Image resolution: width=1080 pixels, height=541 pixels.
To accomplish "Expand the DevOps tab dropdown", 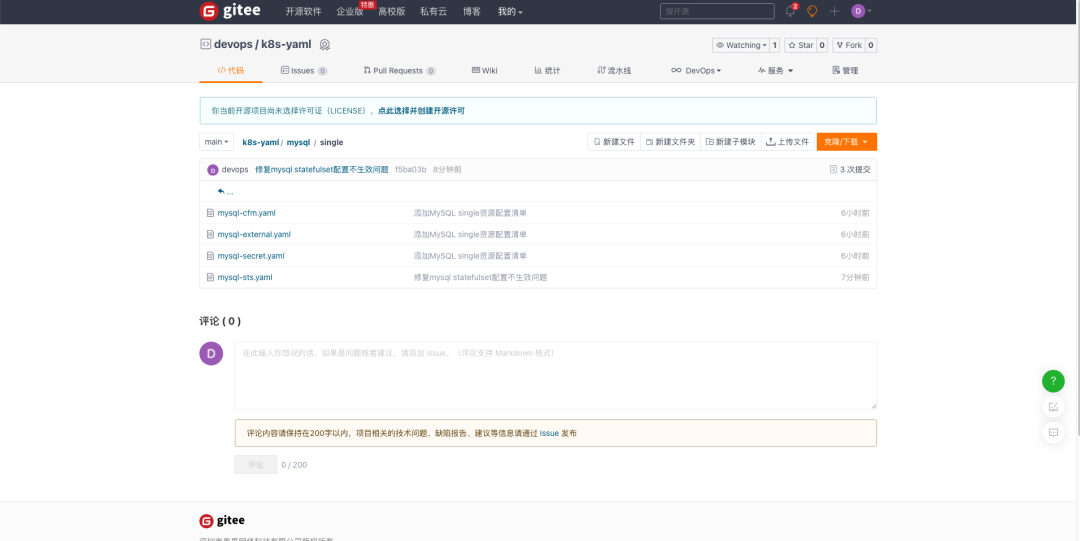I will 696,70.
